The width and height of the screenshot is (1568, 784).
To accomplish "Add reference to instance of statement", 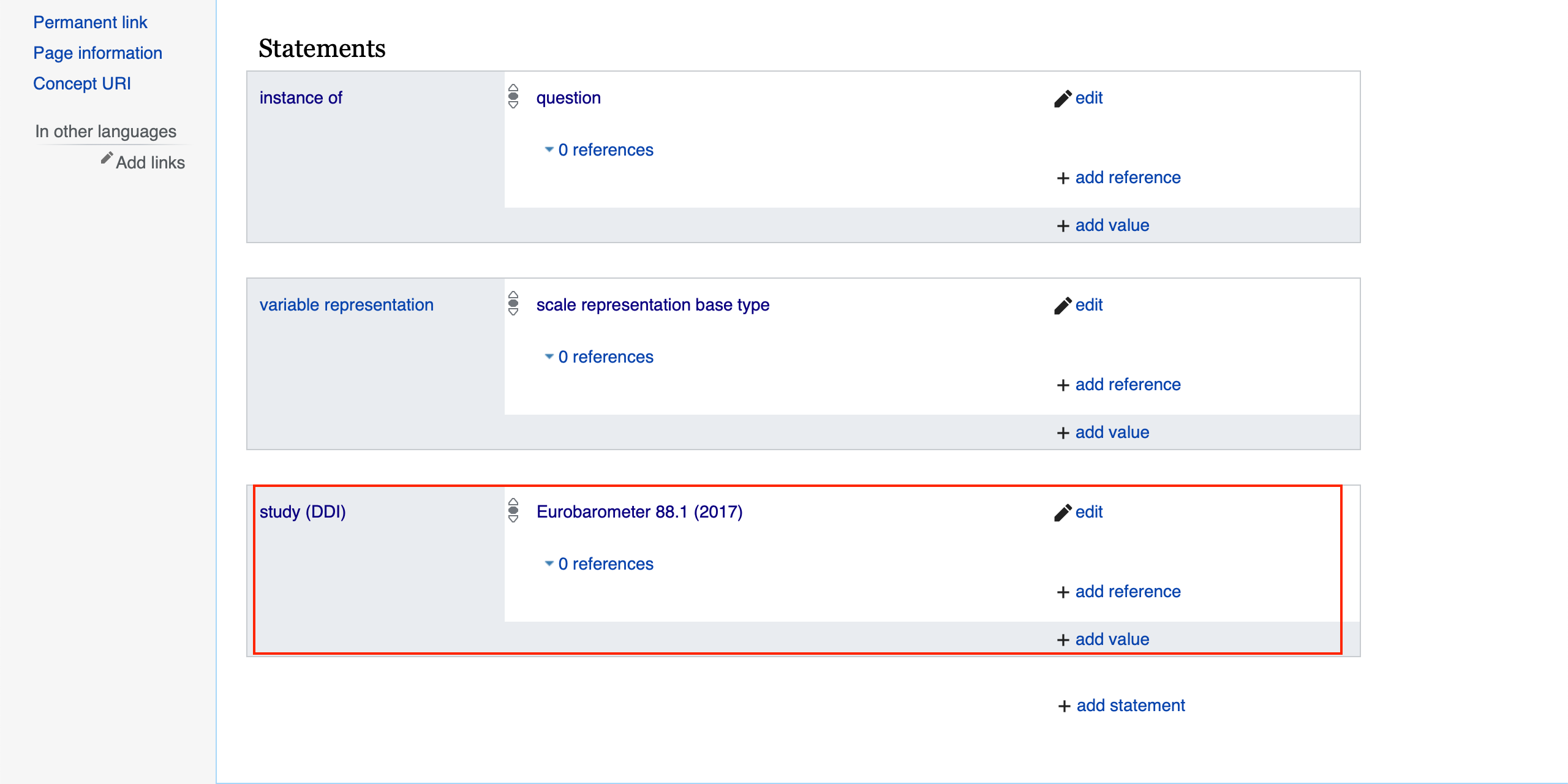I will coord(1127,178).
